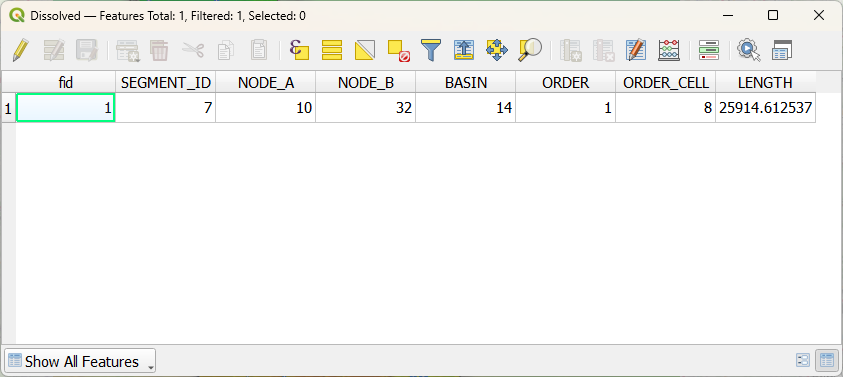This screenshot has width=843, height=377.
Task: Select the LENGTH cell 25914.612537
Action: pos(766,108)
